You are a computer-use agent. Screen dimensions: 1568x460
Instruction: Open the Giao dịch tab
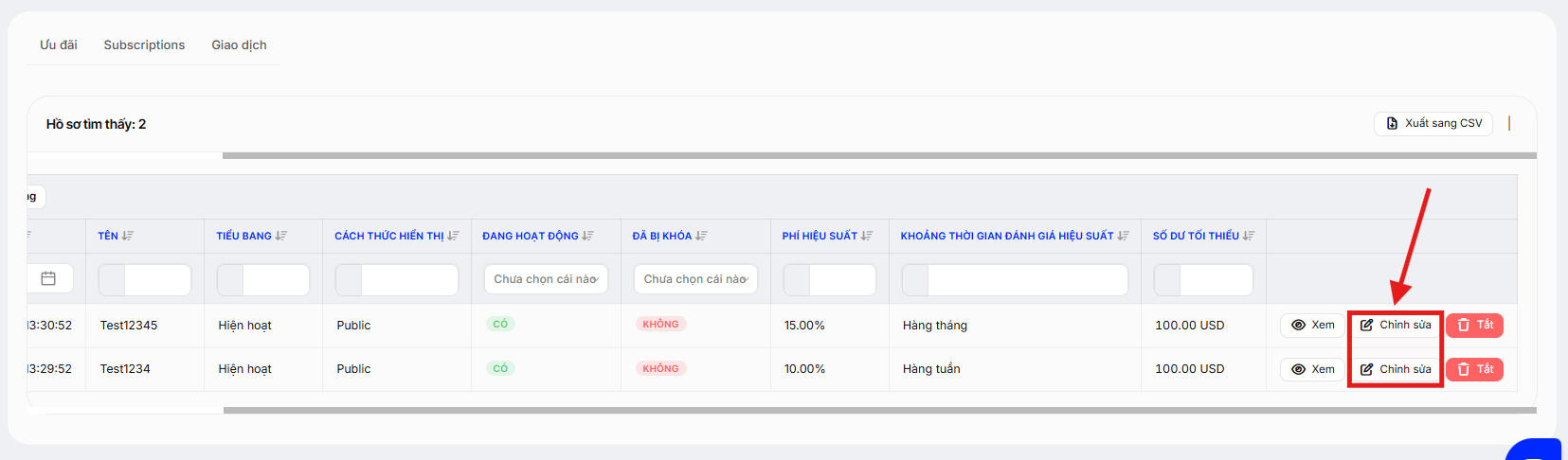[239, 44]
